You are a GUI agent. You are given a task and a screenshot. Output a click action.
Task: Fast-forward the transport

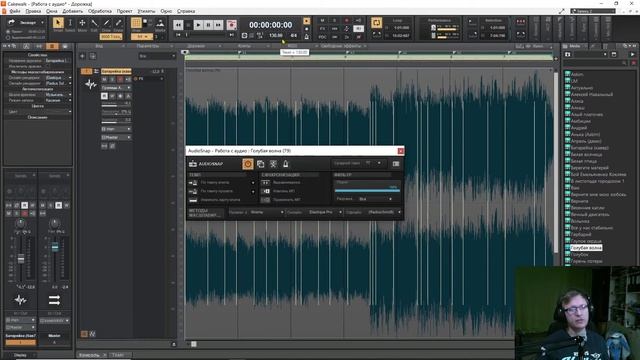pos(218,25)
